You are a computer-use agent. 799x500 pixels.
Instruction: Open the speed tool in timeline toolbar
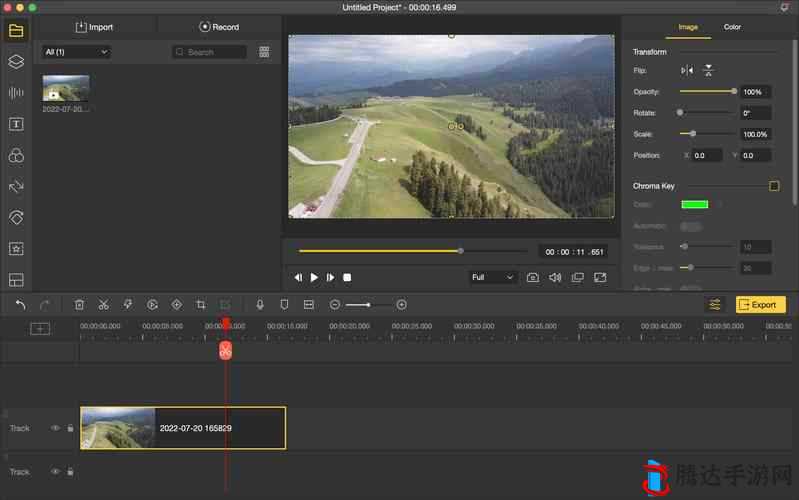pos(152,305)
